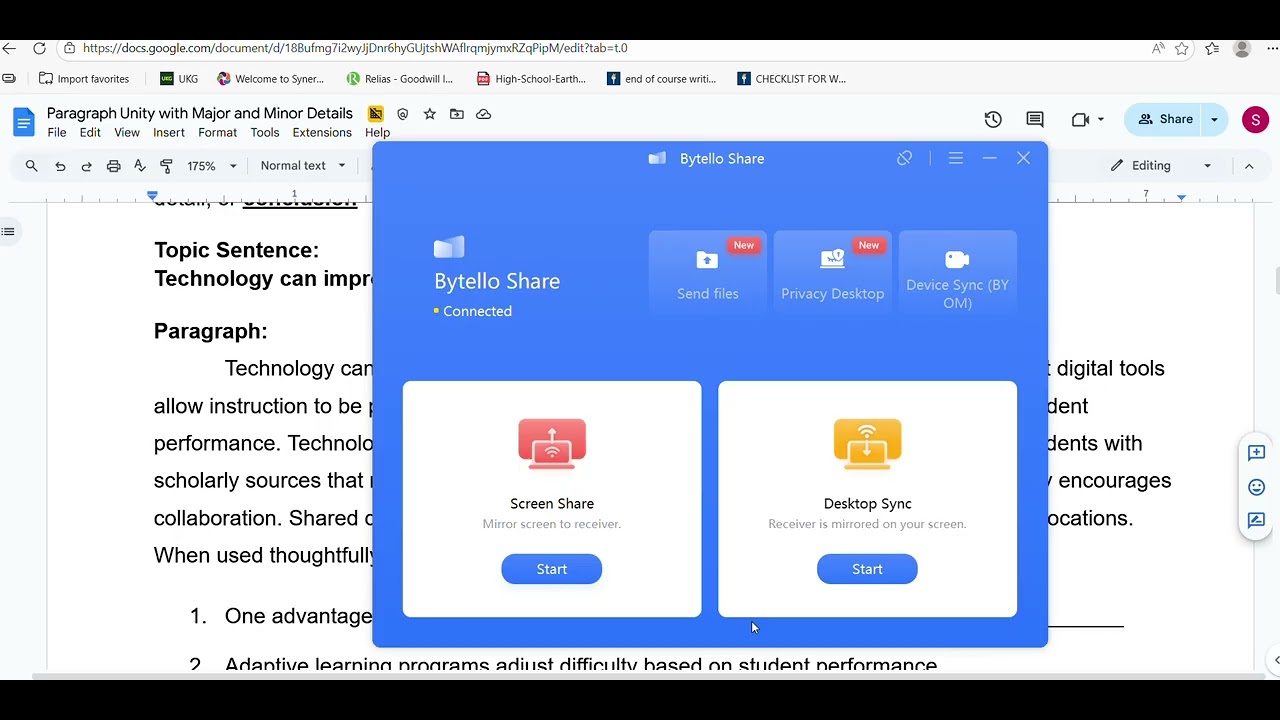The width and height of the screenshot is (1280, 720).
Task: Open the Edit menu
Action: (x=90, y=132)
